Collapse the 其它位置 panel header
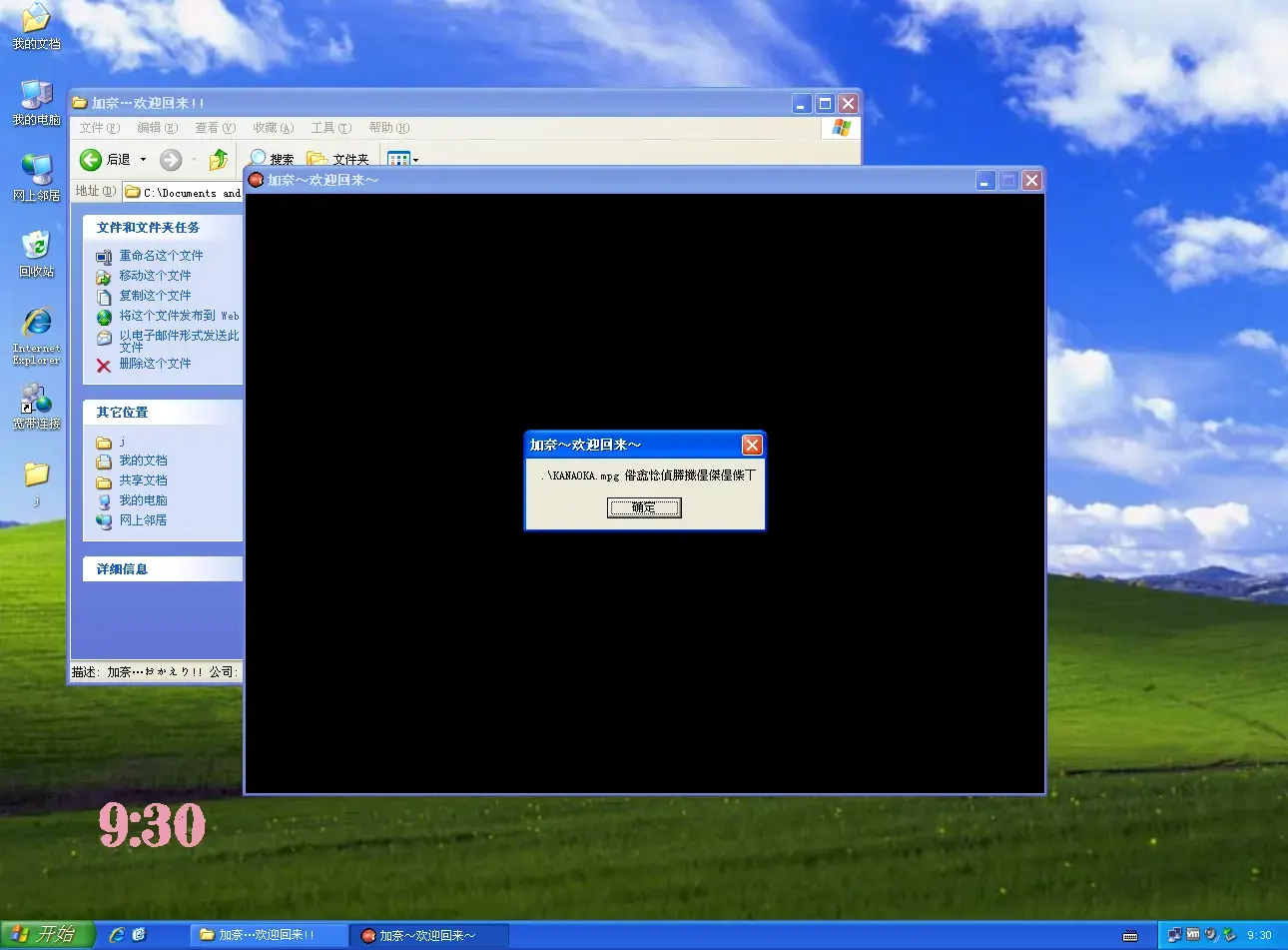 pyautogui.click(x=163, y=412)
